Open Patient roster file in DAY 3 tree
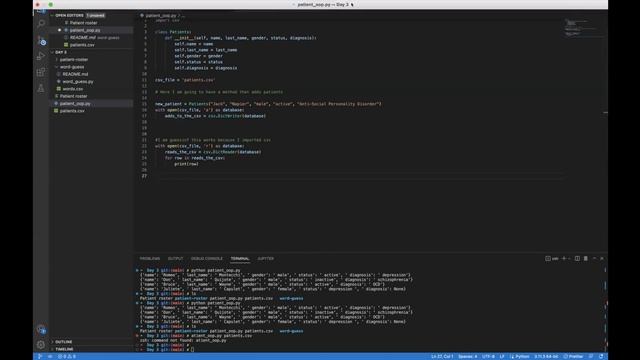This screenshot has height=360, width=640. click(73, 96)
